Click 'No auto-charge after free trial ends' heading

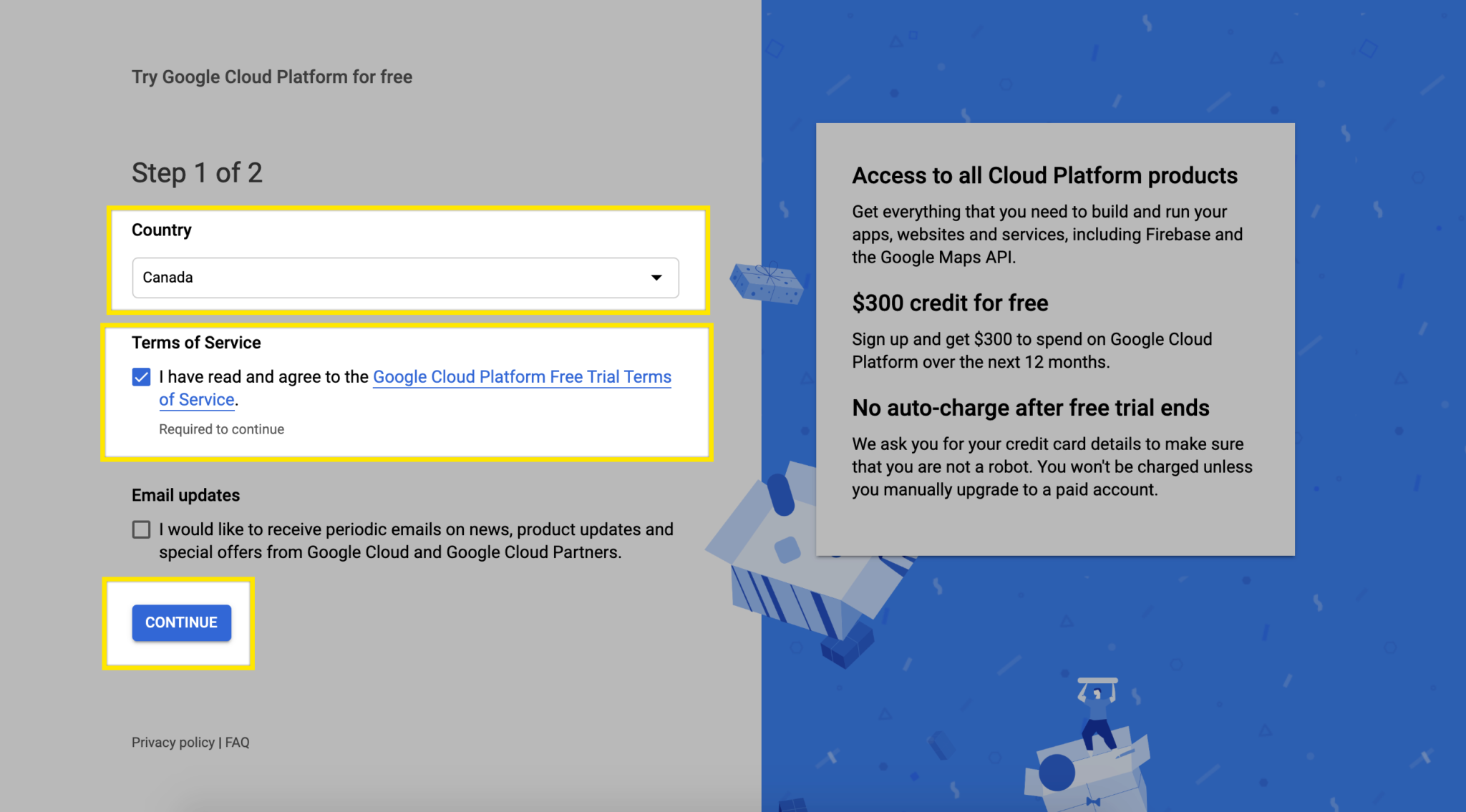pyautogui.click(x=1031, y=408)
